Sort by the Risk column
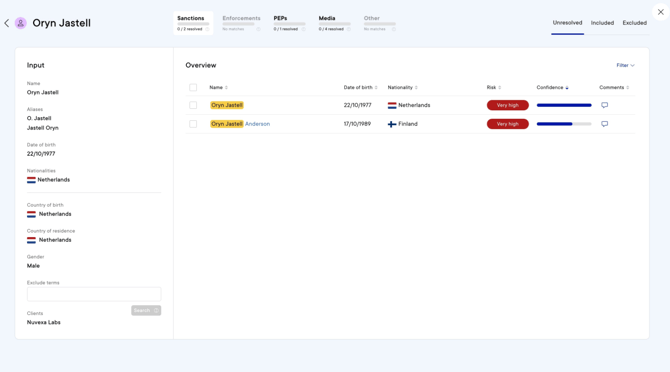The image size is (670, 372). click(494, 88)
